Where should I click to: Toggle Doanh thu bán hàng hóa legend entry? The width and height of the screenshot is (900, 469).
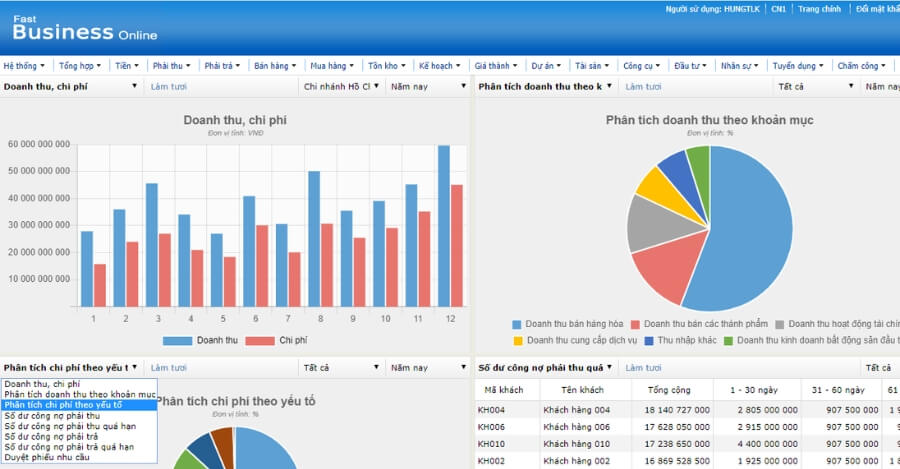coord(572,324)
